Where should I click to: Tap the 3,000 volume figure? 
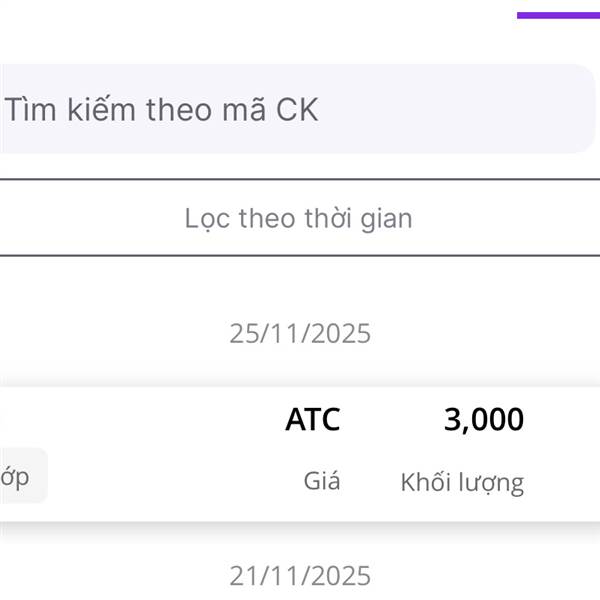(484, 420)
